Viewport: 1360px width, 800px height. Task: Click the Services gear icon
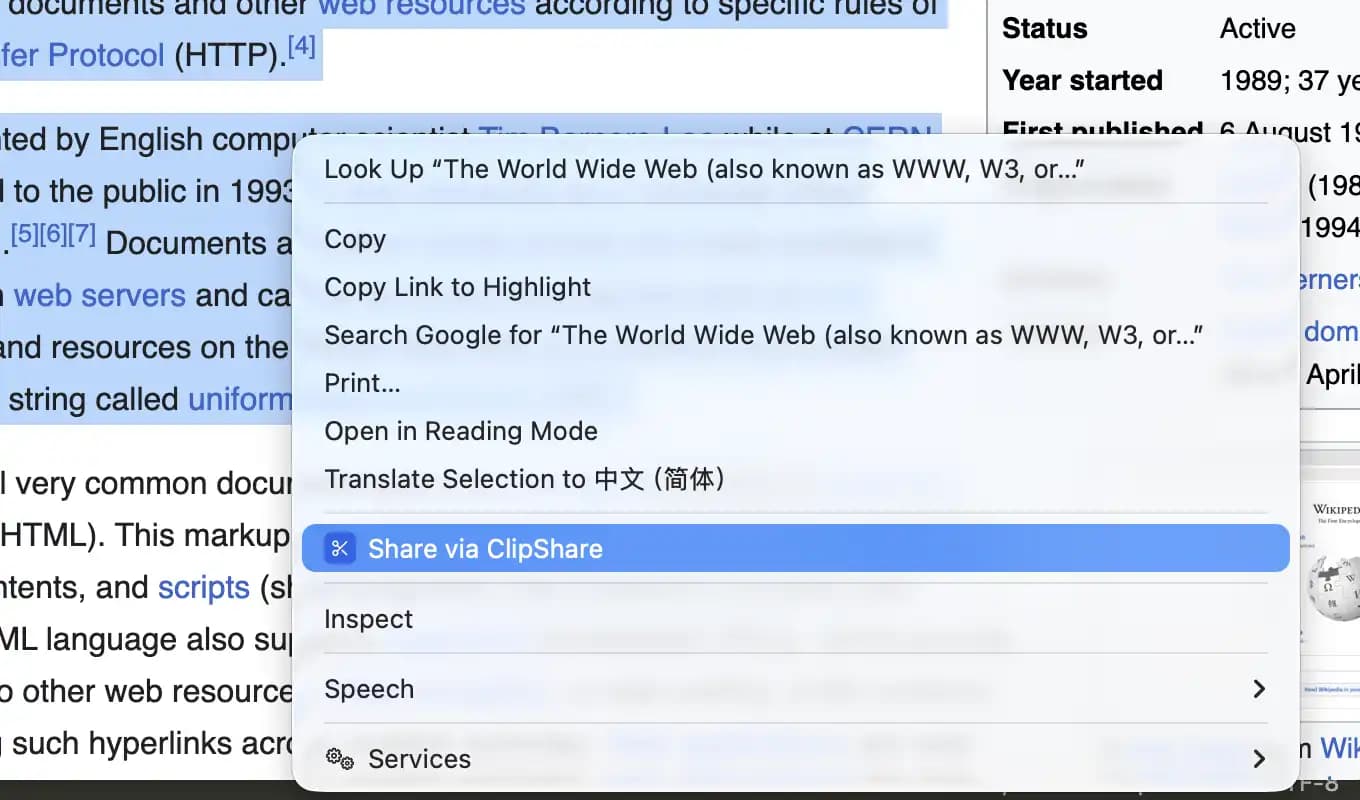(x=340, y=760)
